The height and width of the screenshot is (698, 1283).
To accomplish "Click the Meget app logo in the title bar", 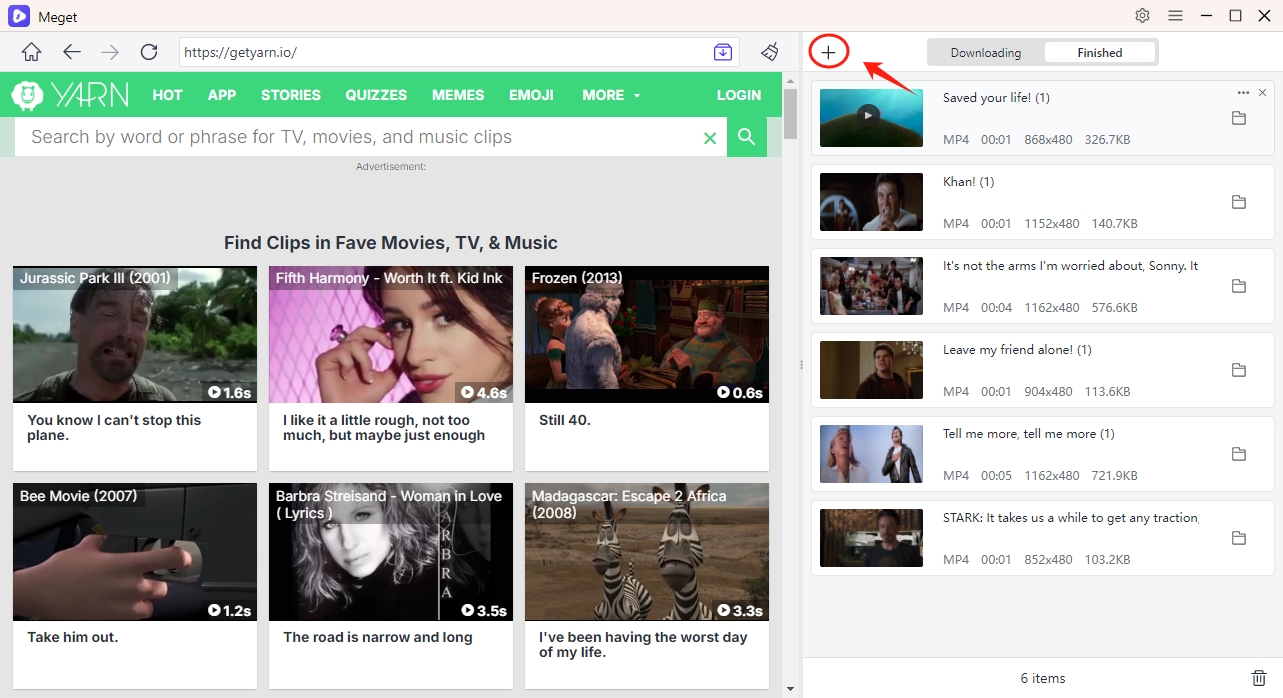I will coord(19,16).
